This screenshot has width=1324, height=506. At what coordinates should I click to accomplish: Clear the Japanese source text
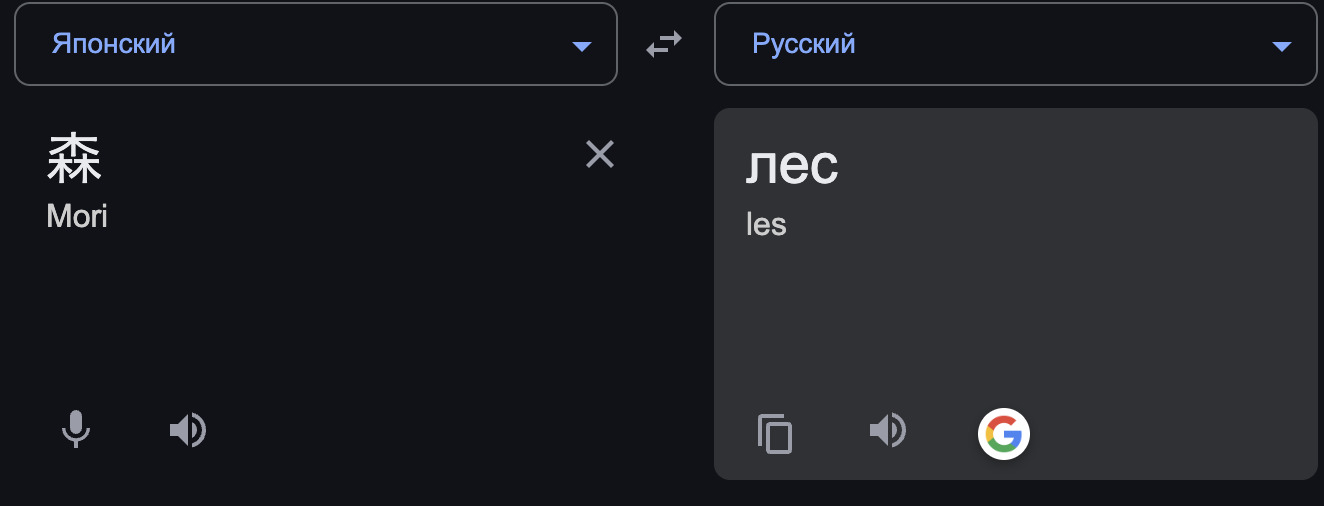tap(600, 154)
